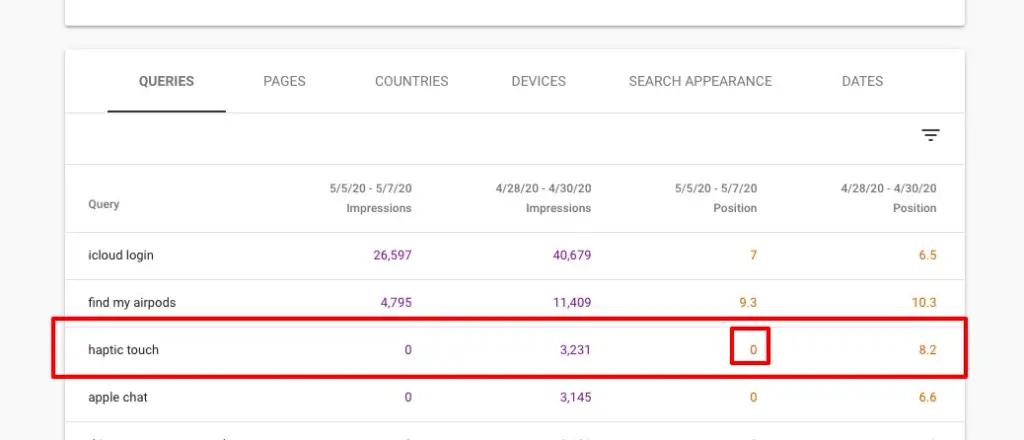Click the 26,597 impressions value

pos(392,255)
